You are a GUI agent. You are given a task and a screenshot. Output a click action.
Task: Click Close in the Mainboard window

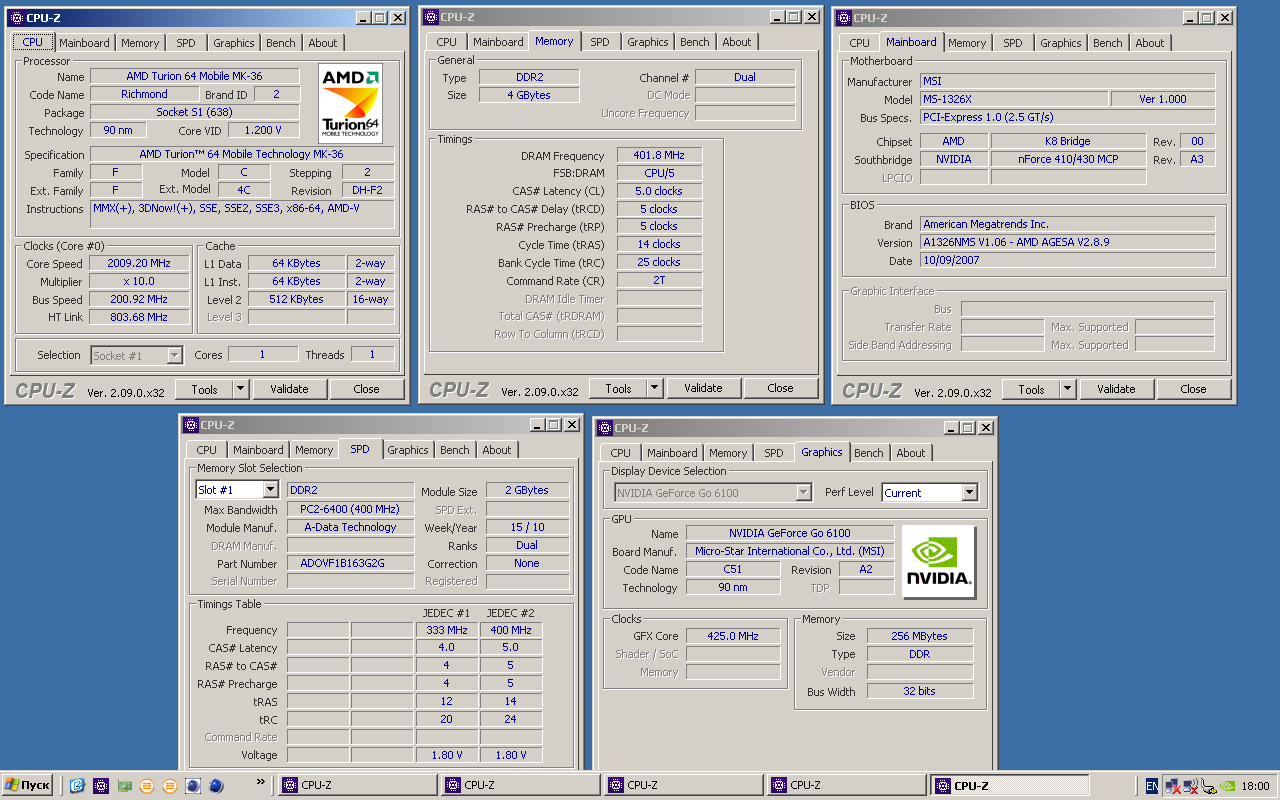(1193, 389)
